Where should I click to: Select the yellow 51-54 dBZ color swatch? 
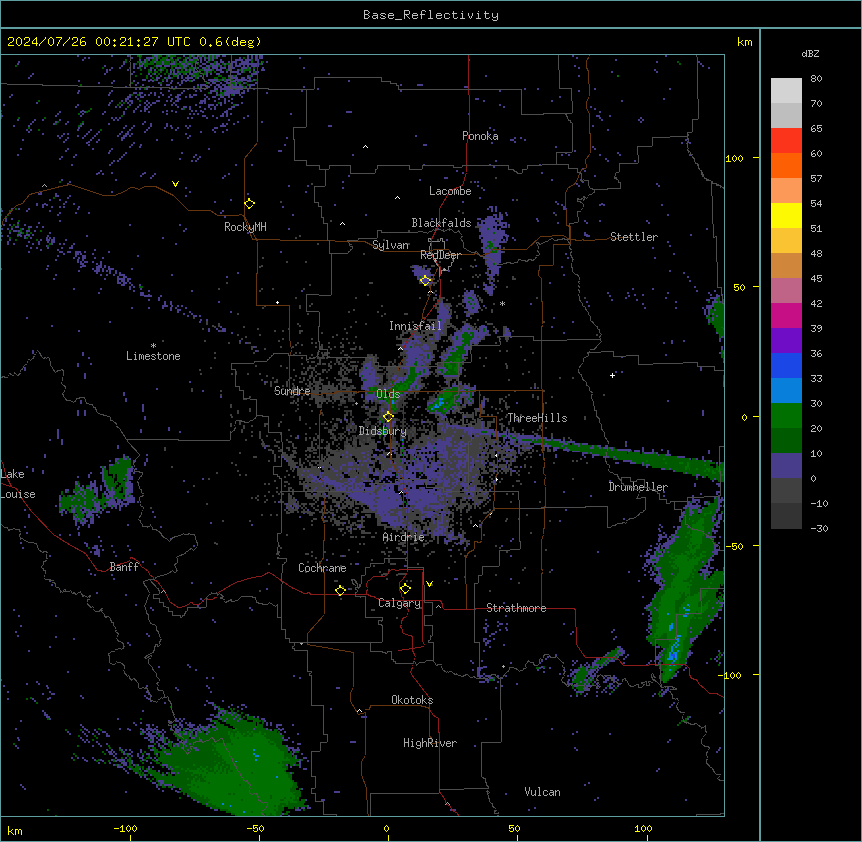pos(786,215)
